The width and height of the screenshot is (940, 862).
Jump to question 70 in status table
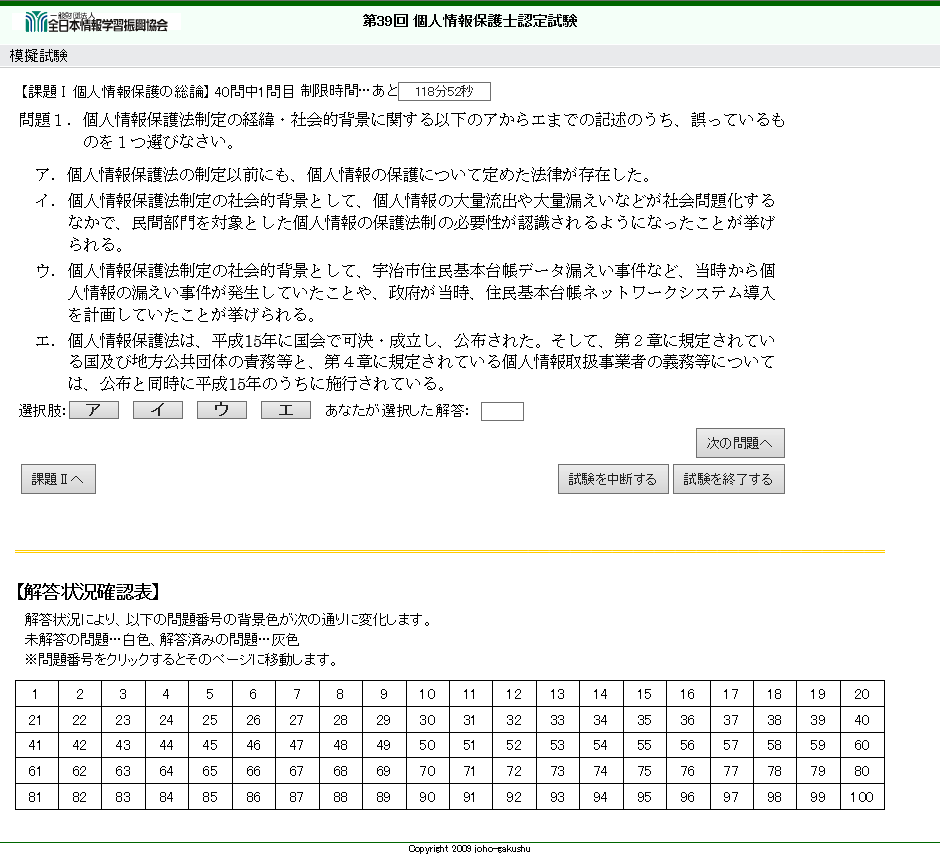(427, 771)
